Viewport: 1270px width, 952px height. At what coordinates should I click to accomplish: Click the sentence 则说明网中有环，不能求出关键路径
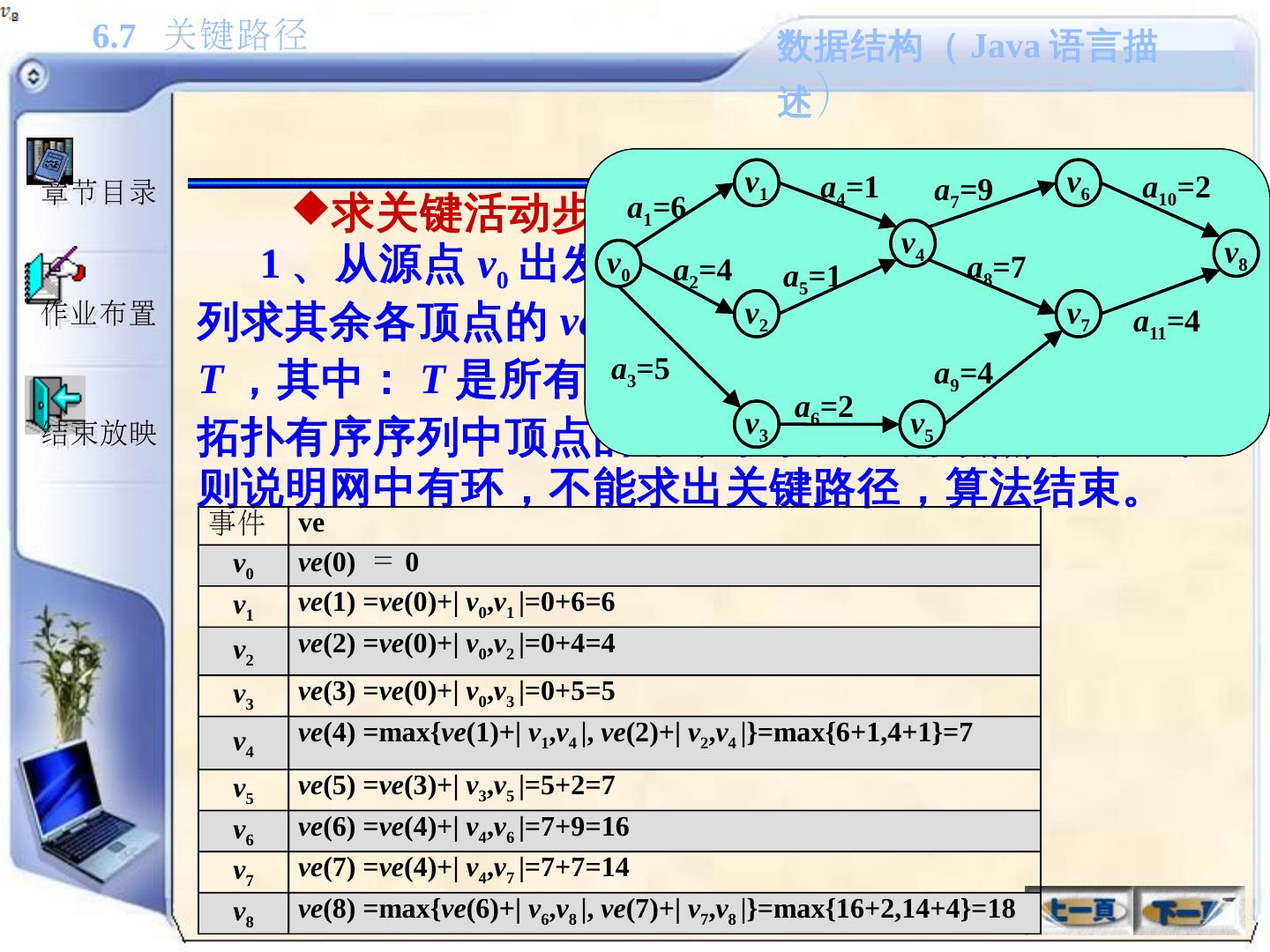click(549, 487)
